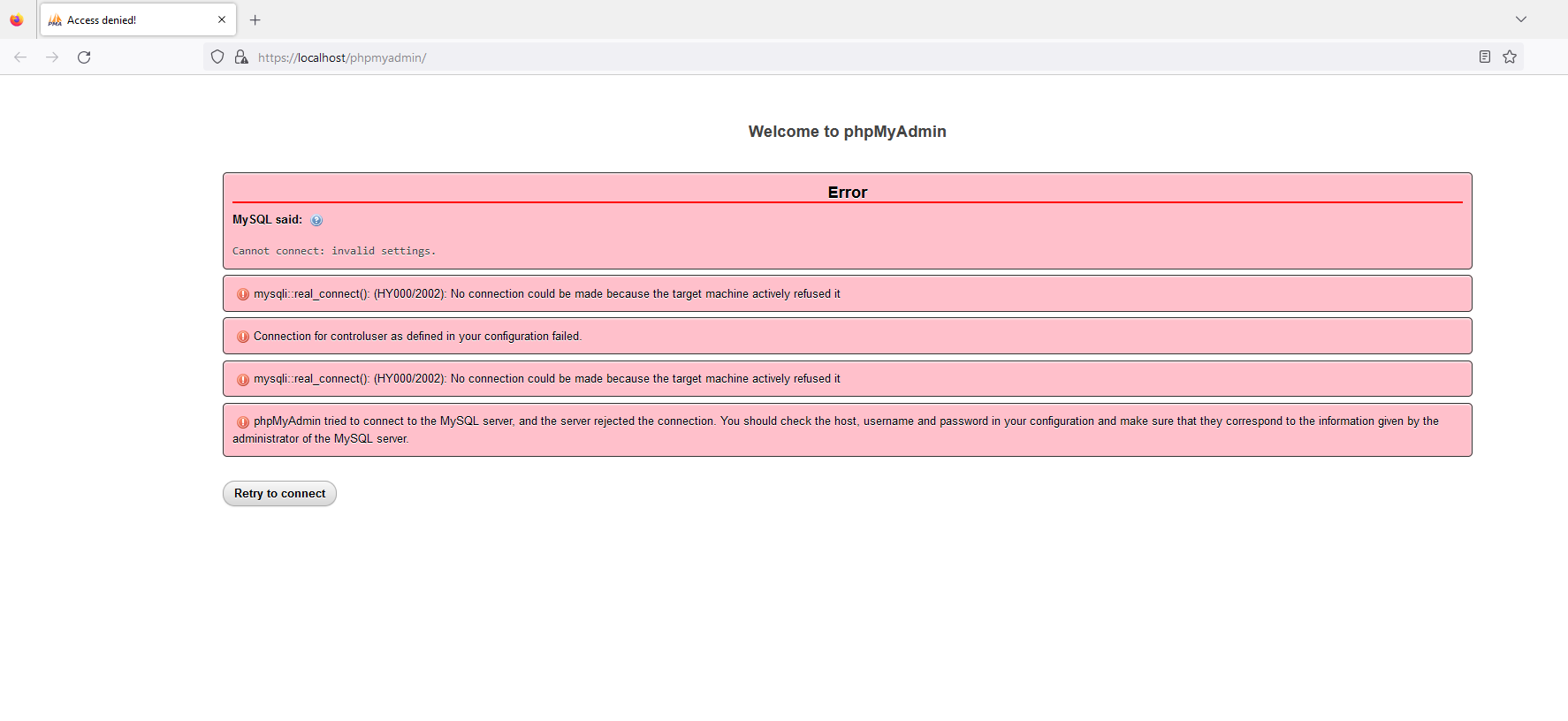The image size is (1568, 721).
Task: Toggle reader view icon in address bar
Action: click(1485, 57)
